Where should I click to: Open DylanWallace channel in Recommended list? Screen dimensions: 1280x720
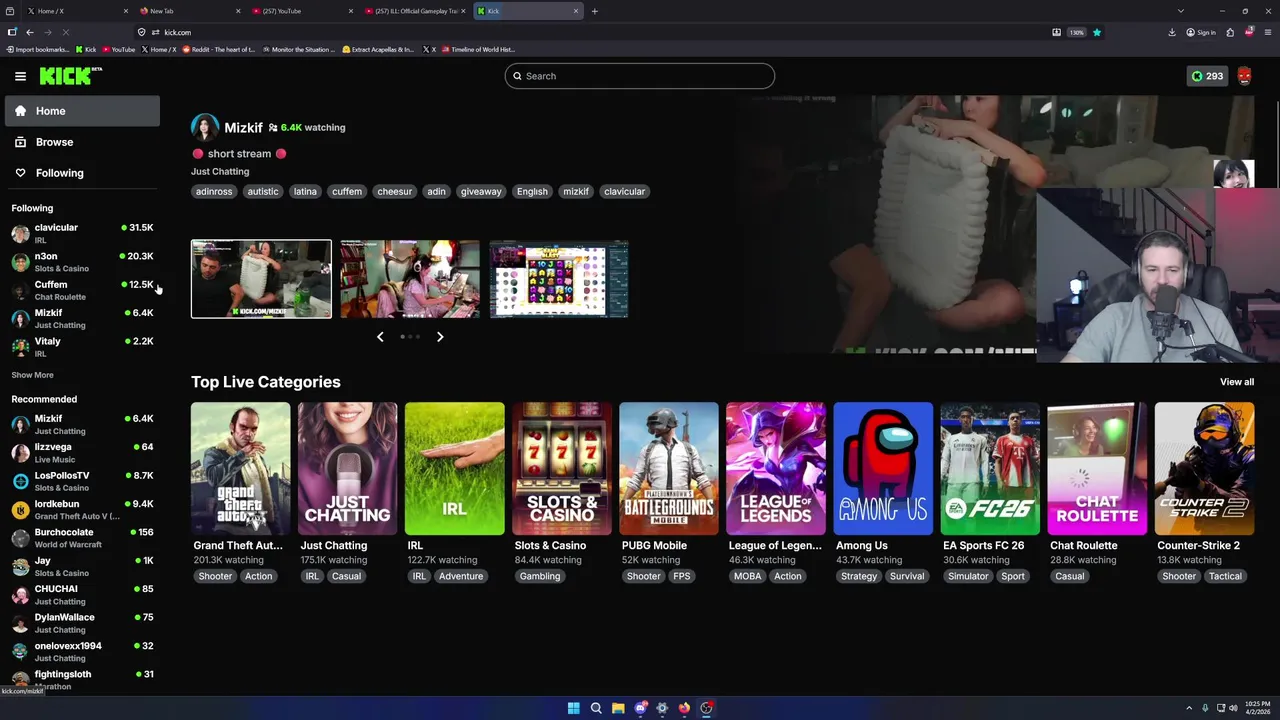click(x=82, y=623)
